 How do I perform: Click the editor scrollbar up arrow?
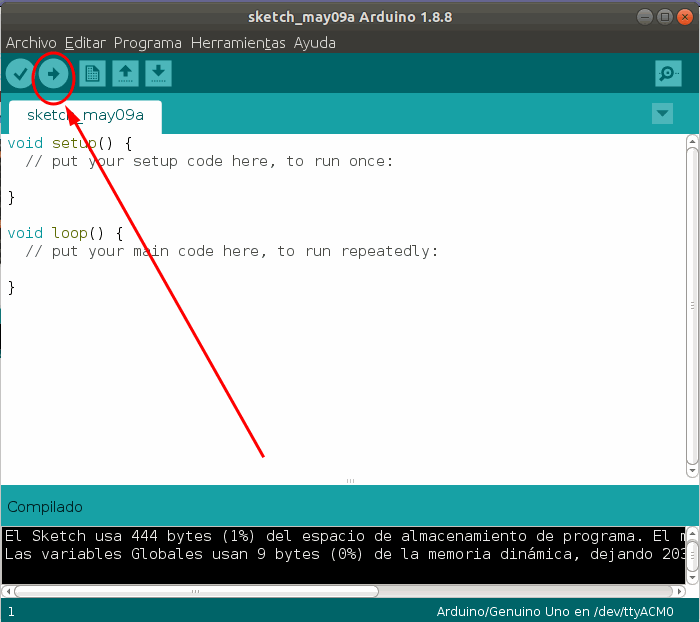692,142
